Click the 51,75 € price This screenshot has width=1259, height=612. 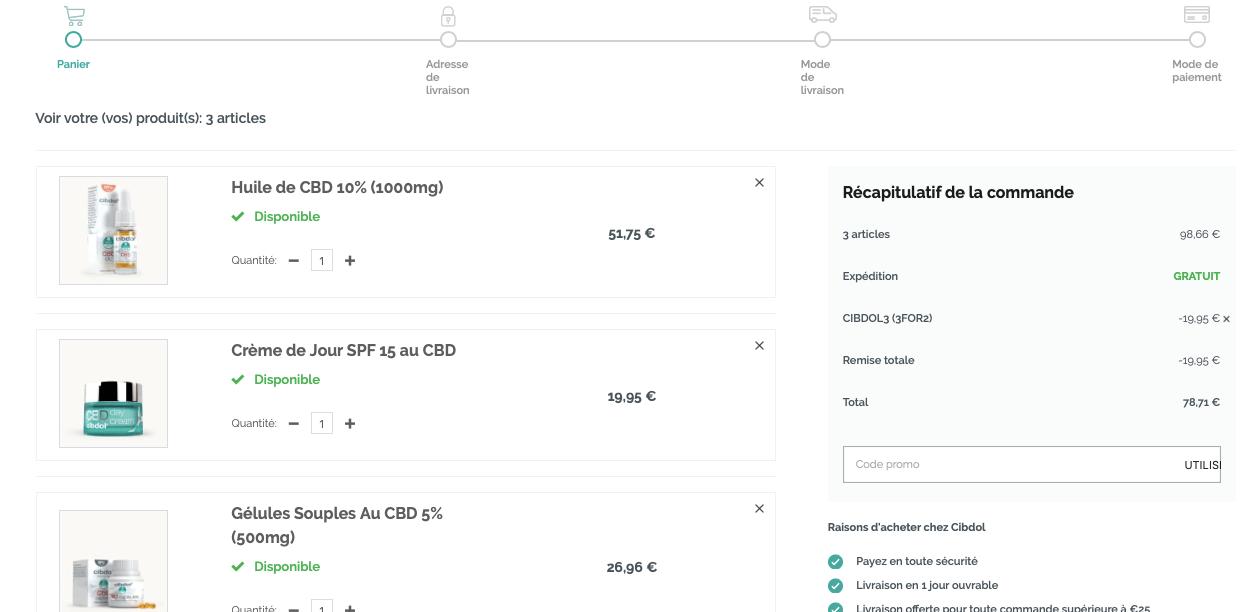click(632, 234)
